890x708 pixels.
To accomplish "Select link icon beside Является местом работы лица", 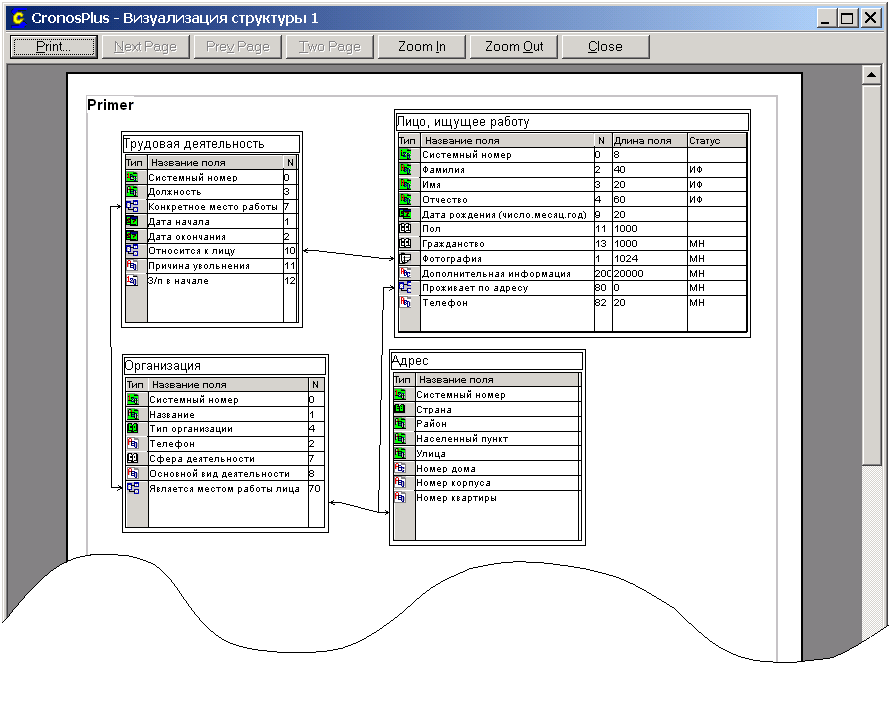I will click(x=133, y=488).
